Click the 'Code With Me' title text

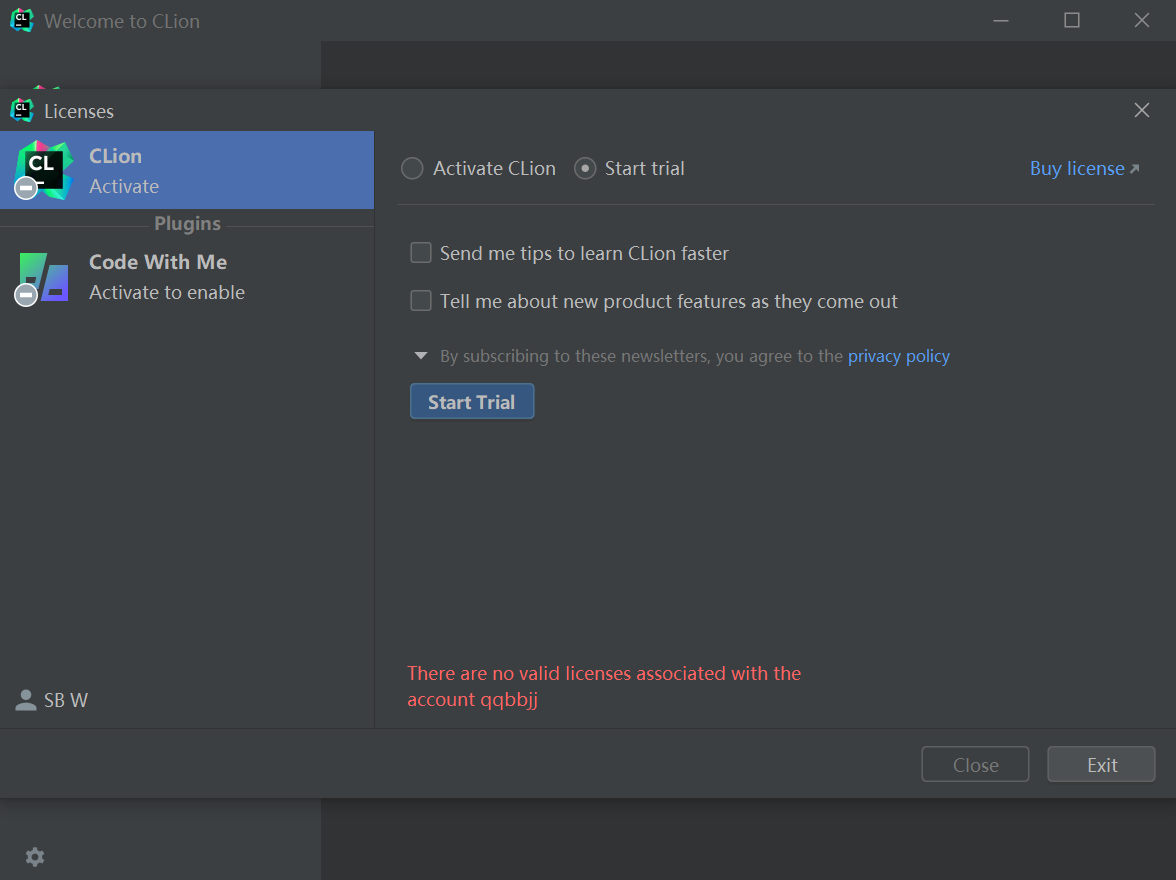click(158, 262)
